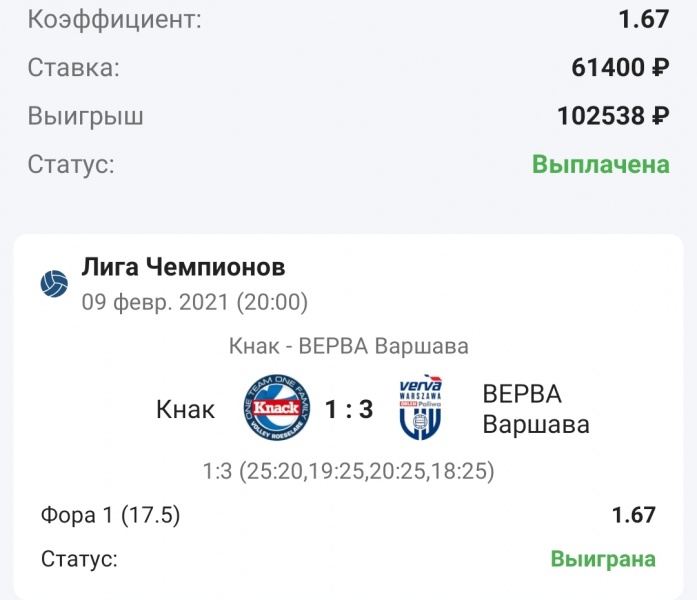Click the blue volleyball sport icon
697x600 pixels.
(54, 284)
